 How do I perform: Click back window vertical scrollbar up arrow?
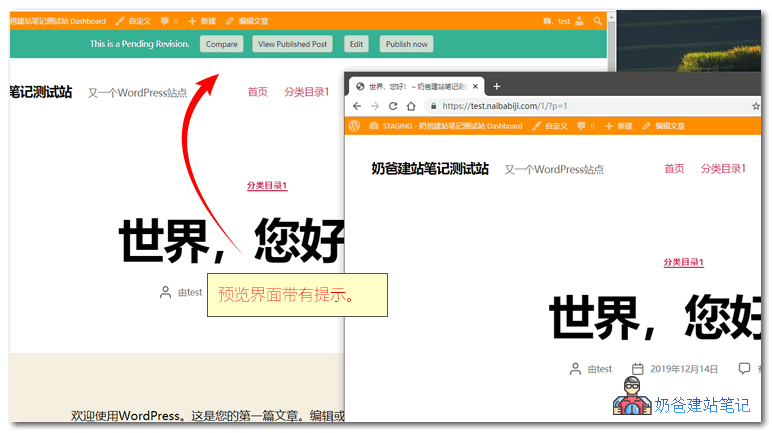click(611, 17)
